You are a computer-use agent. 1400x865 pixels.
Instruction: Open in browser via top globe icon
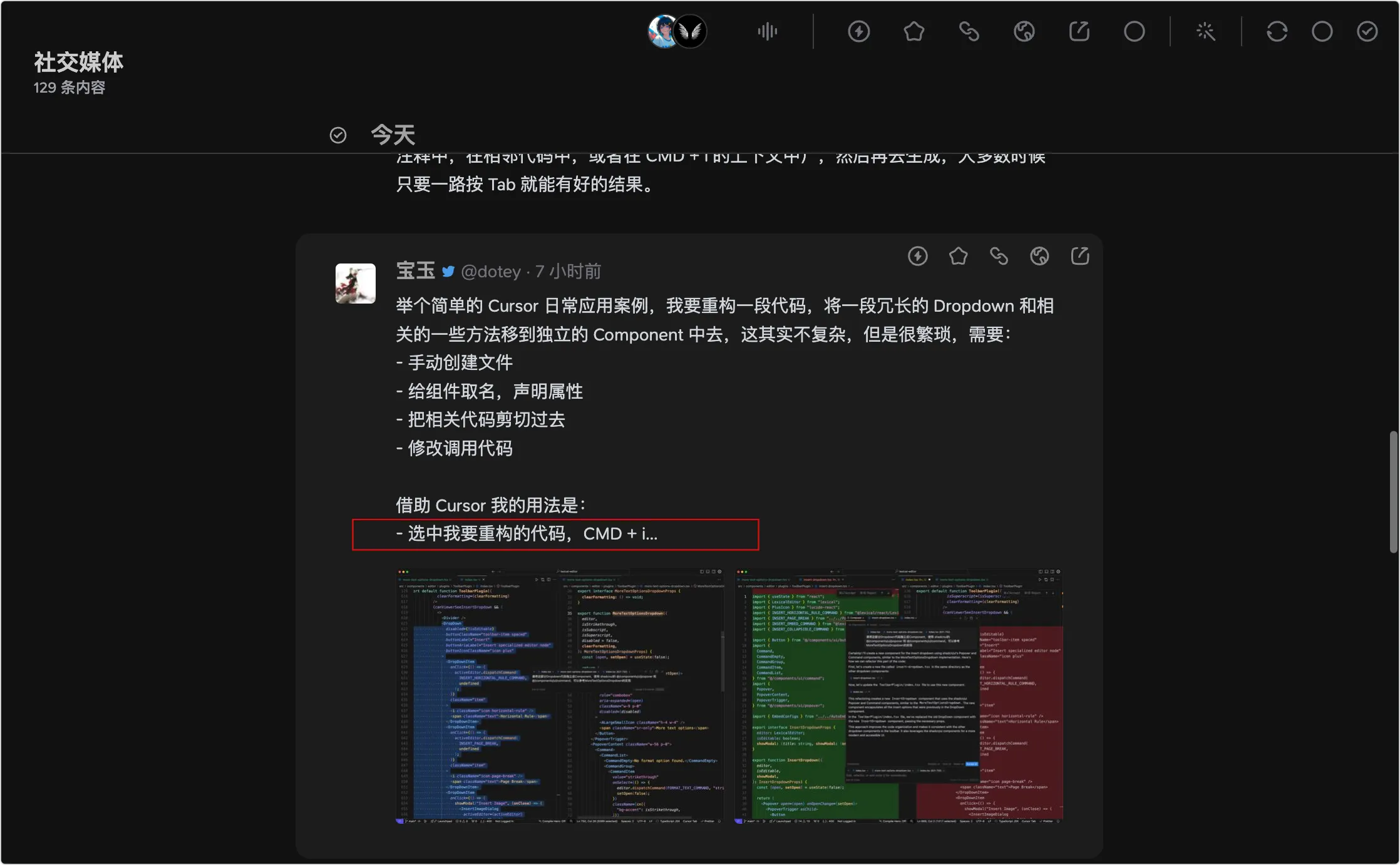point(1024,31)
